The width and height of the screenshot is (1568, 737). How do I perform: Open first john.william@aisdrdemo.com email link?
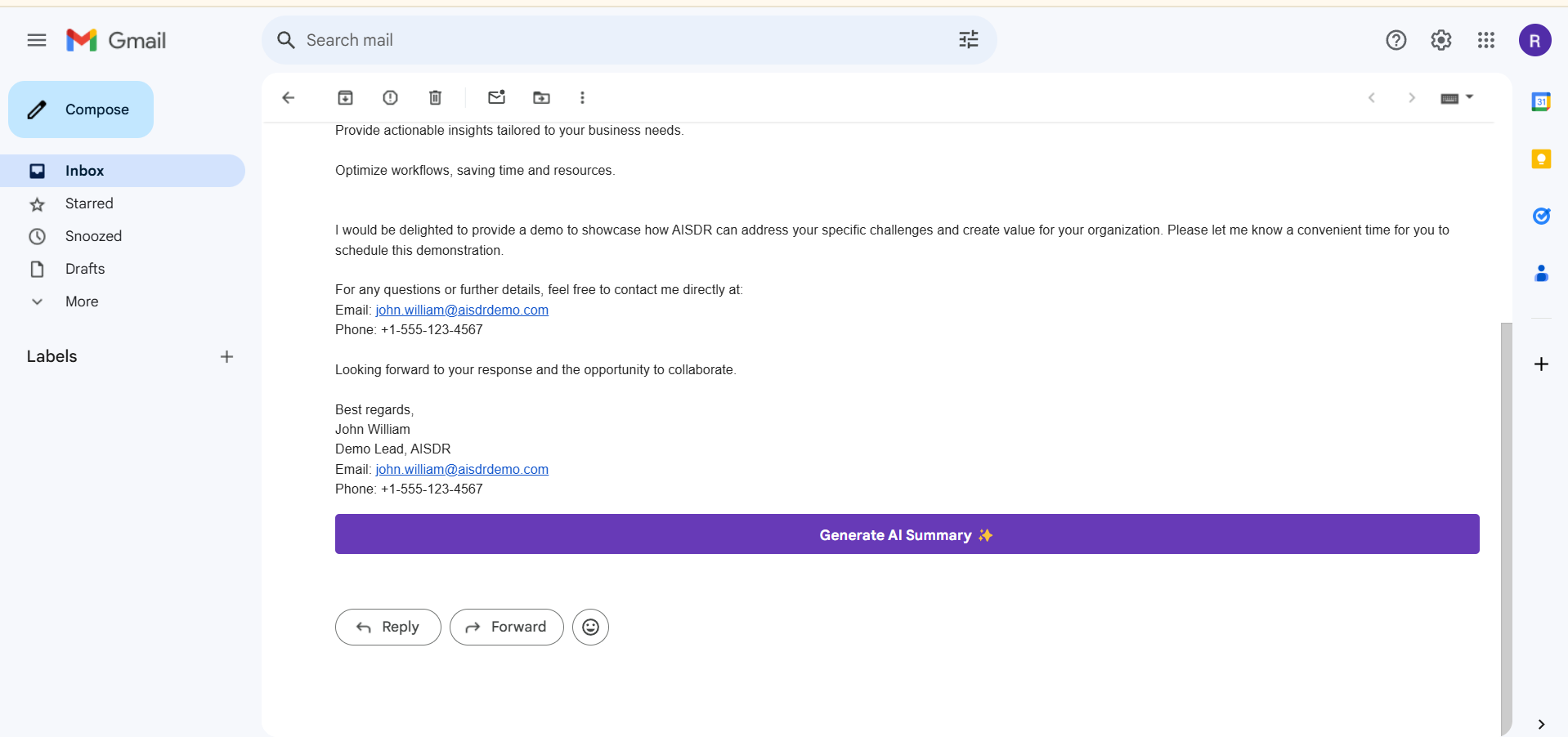click(x=462, y=310)
